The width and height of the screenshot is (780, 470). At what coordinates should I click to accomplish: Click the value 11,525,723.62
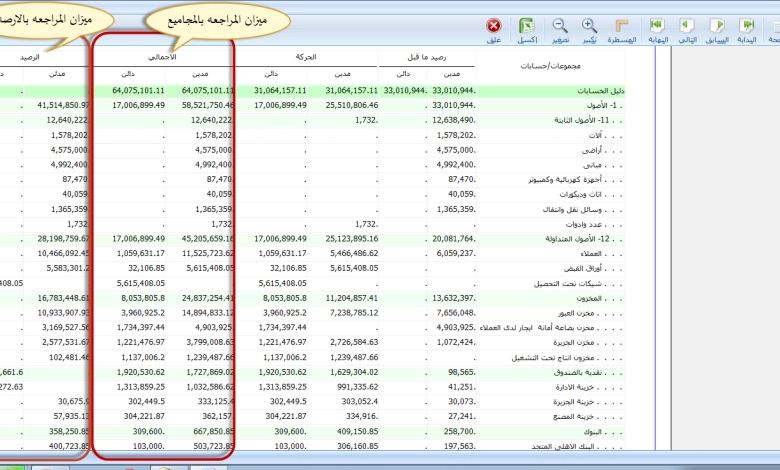(x=208, y=254)
